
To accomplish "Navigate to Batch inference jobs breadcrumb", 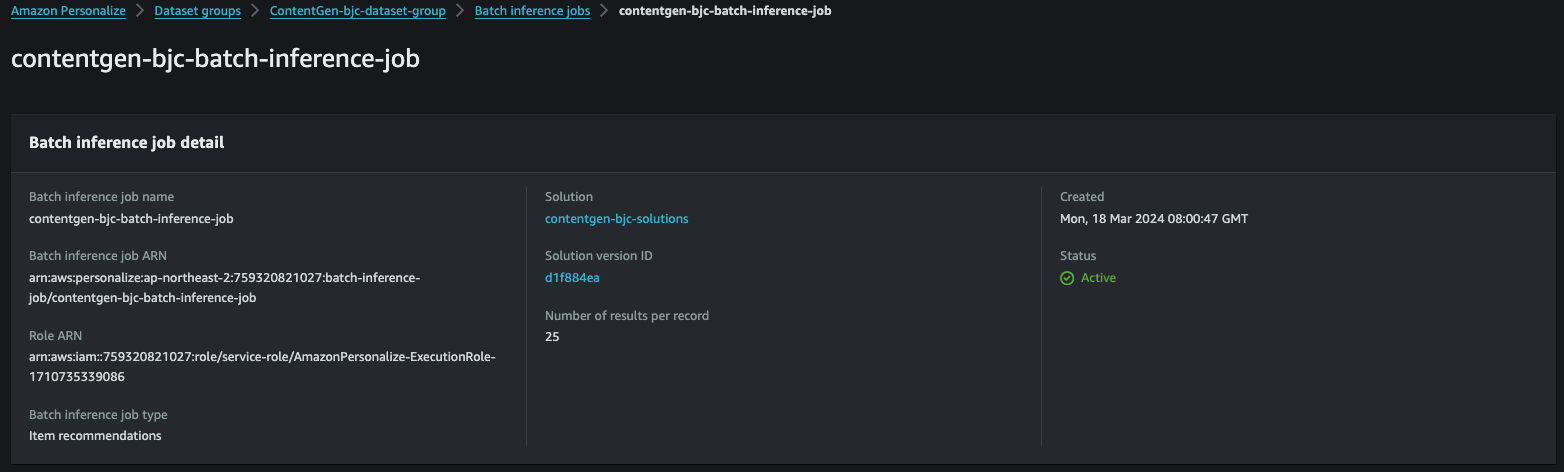I will pos(532,11).
